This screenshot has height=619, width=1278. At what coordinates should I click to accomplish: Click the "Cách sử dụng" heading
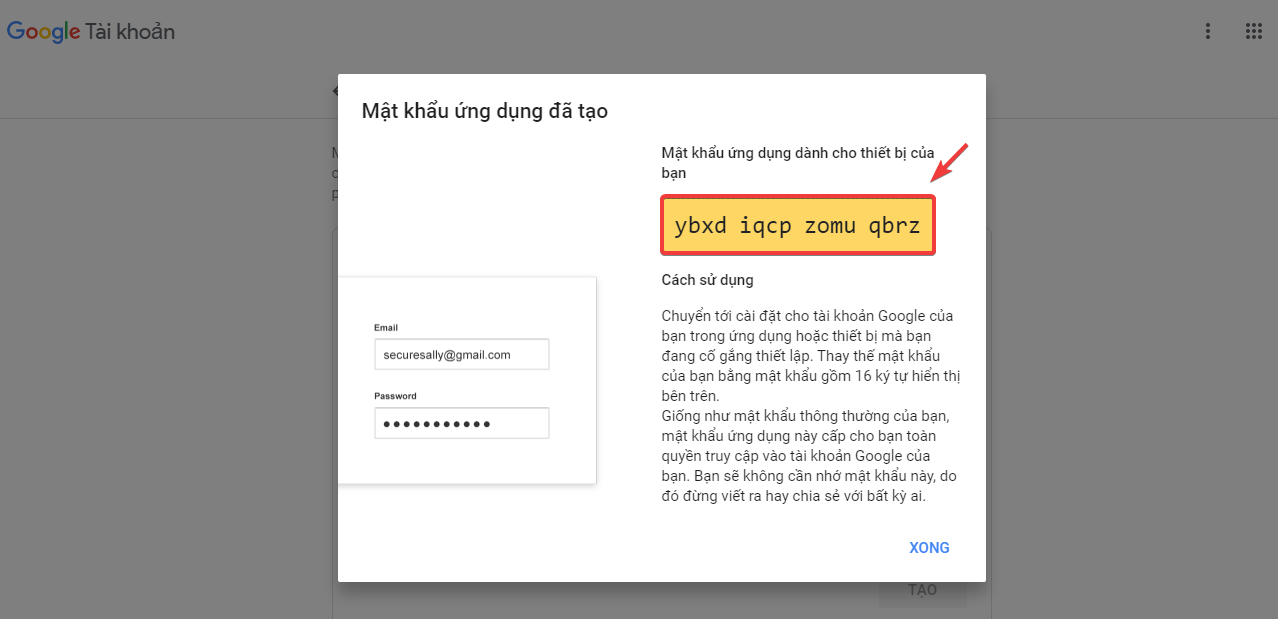tap(707, 280)
